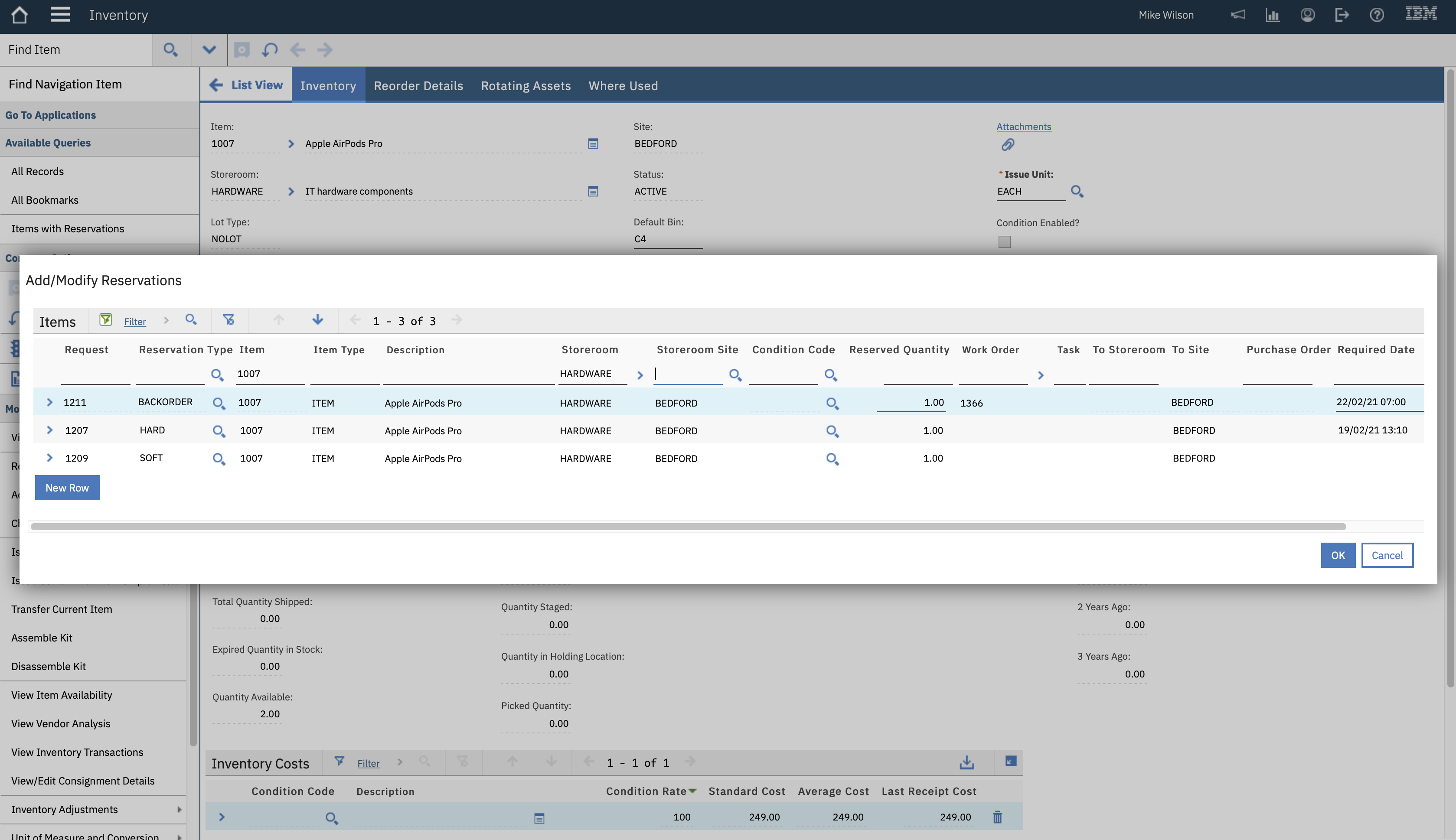The width and height of the screenshot is (1456, 840).
Task: Open search magnifier in Items toolbar
Action: [192, 320]
